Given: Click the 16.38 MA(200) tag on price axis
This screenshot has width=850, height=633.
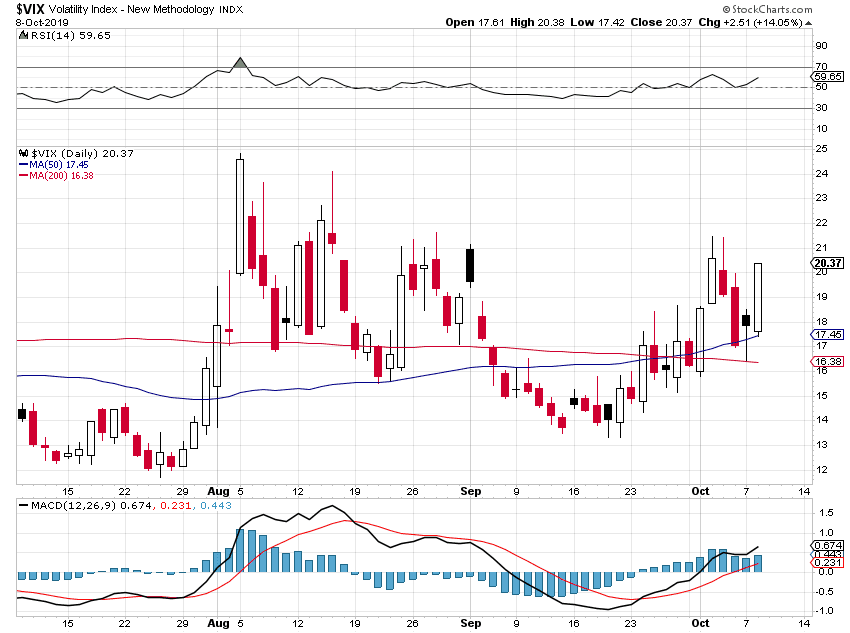Looking at the screenshot, I should click(828, 361).
